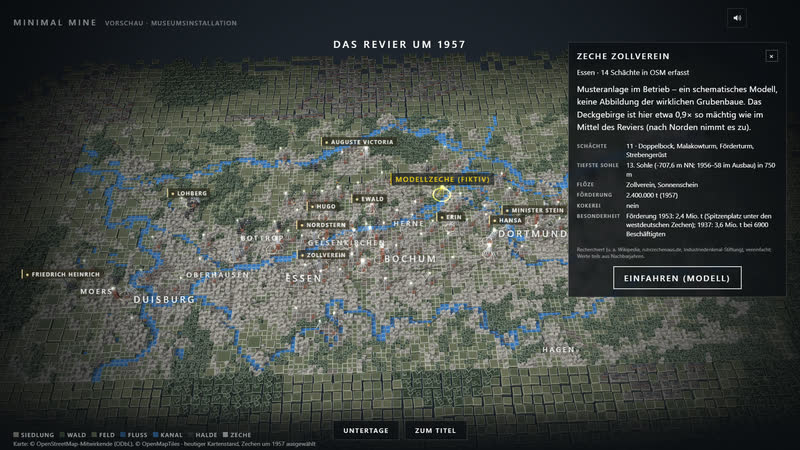The image size is (800, 450).
Task: Mute sound with the speaker icon
Action: 737,18
